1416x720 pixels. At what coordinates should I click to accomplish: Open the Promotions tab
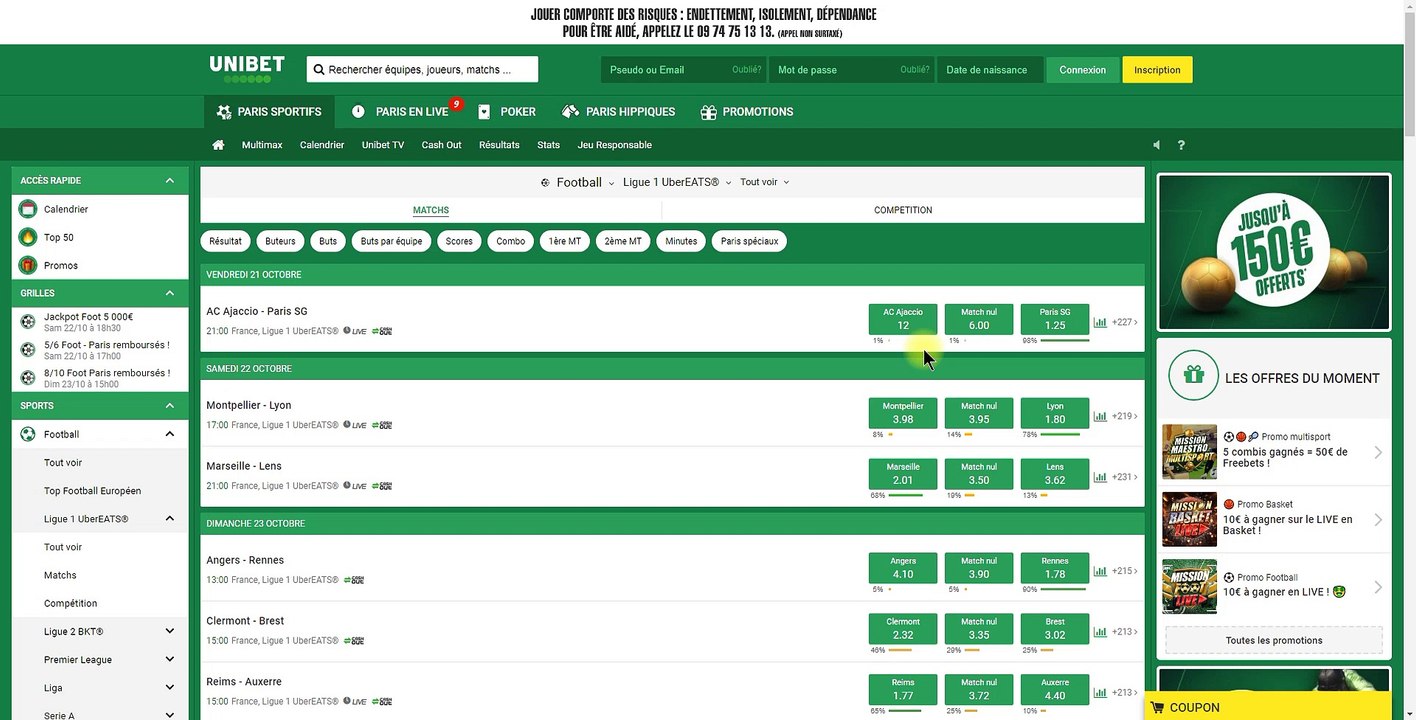click(747, 112)
